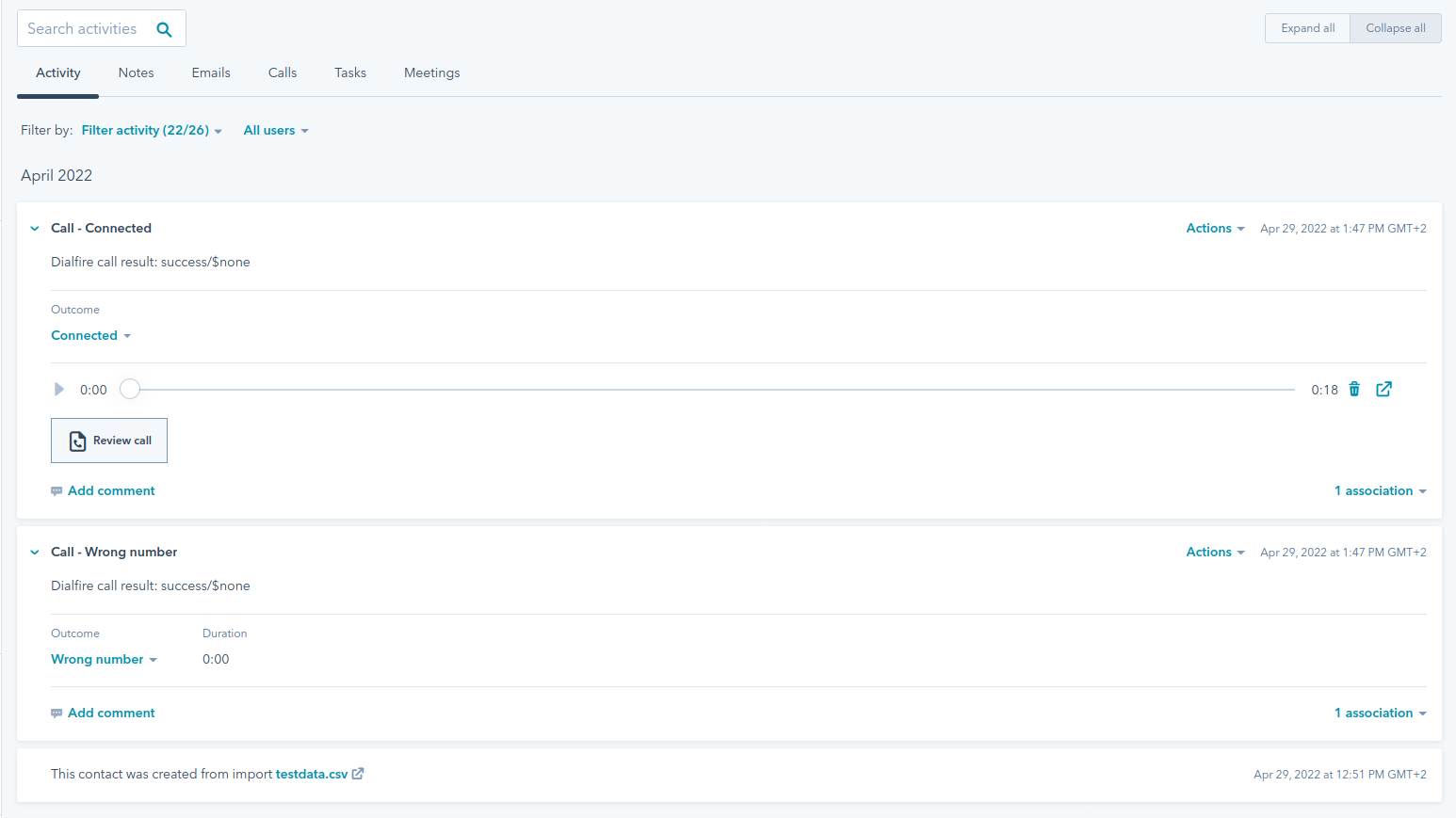The width and height of the screenshot is (1456, 818).
Task: Open the All users filter dropdown
Action: click(x=275, y=131)
